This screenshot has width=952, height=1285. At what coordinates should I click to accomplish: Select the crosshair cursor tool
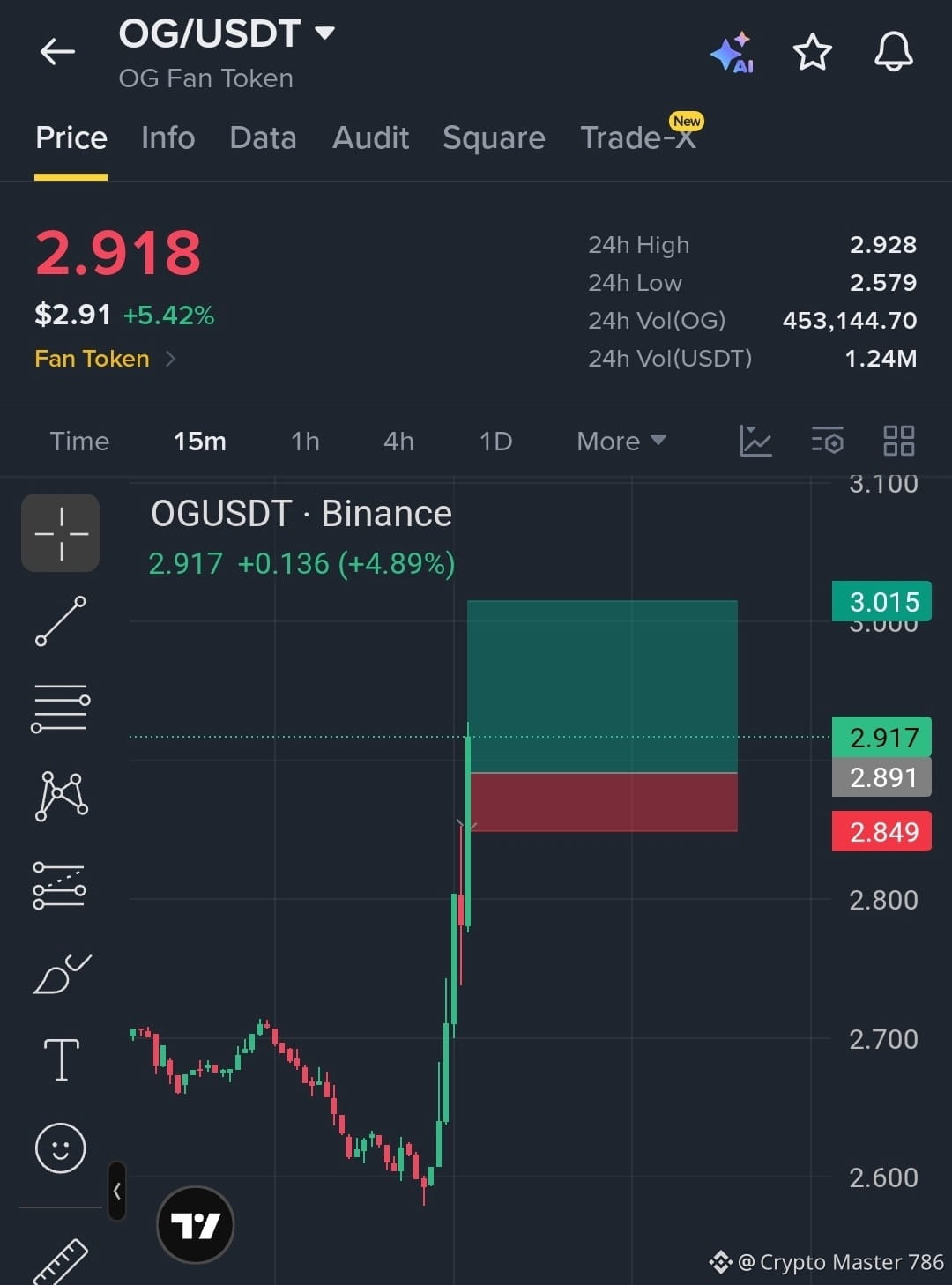tap(61, 533)
